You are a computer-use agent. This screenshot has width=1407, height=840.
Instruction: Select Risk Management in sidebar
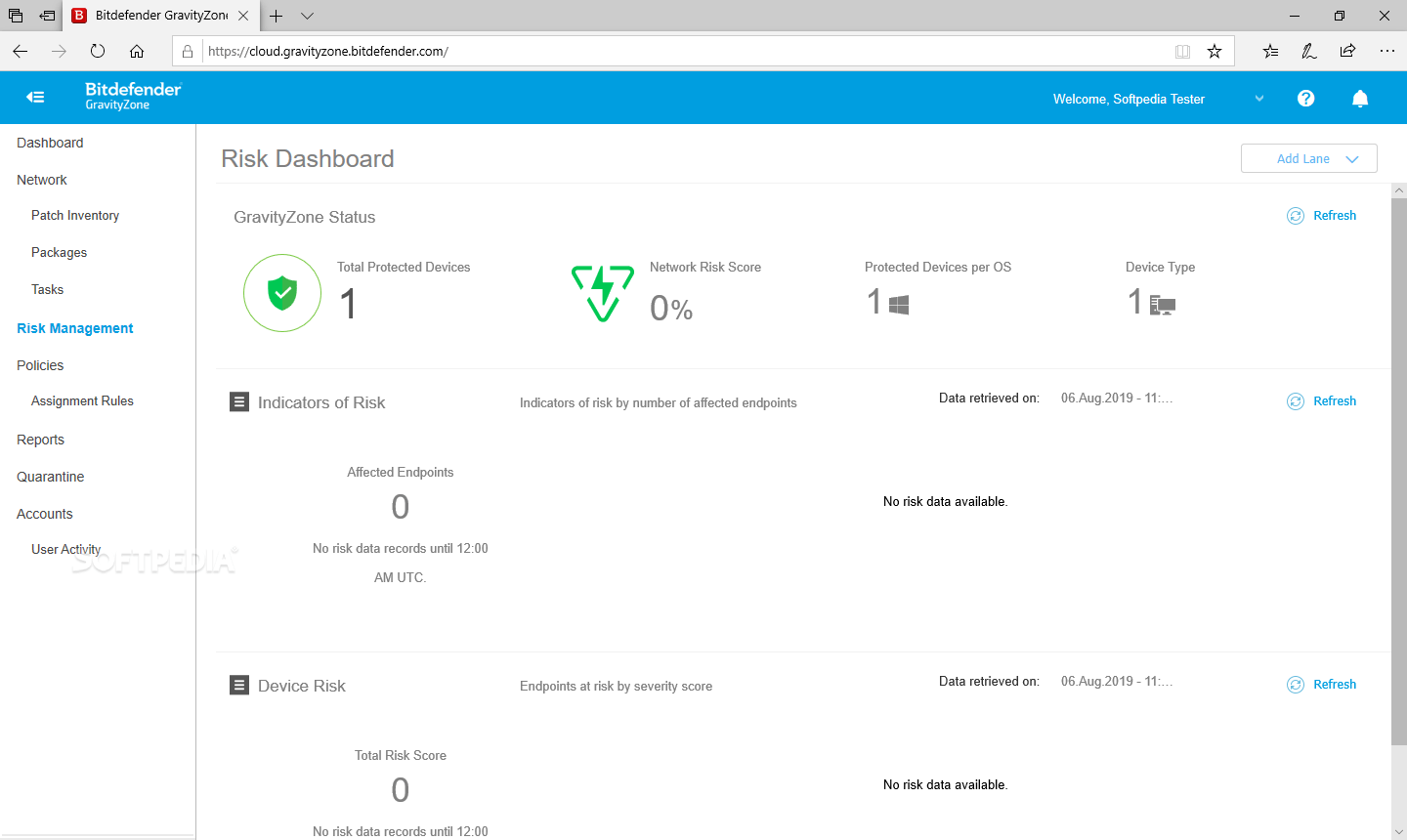[x=75, y=328]
